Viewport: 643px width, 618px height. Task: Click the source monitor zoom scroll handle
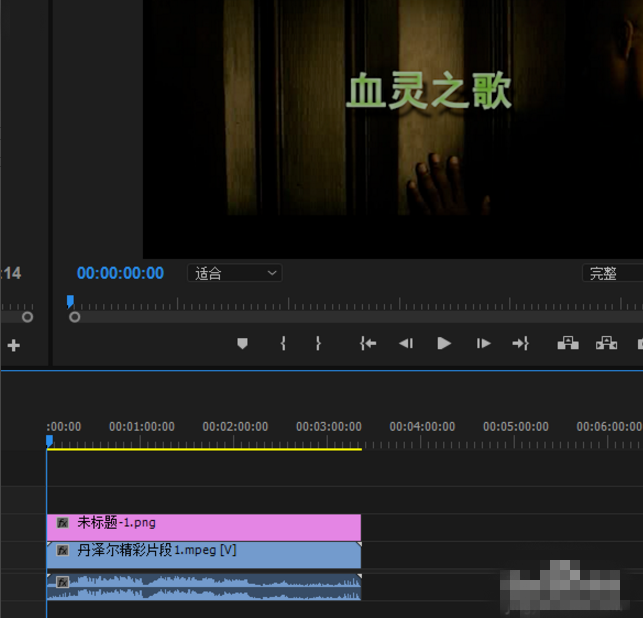(x=27, y=317)
